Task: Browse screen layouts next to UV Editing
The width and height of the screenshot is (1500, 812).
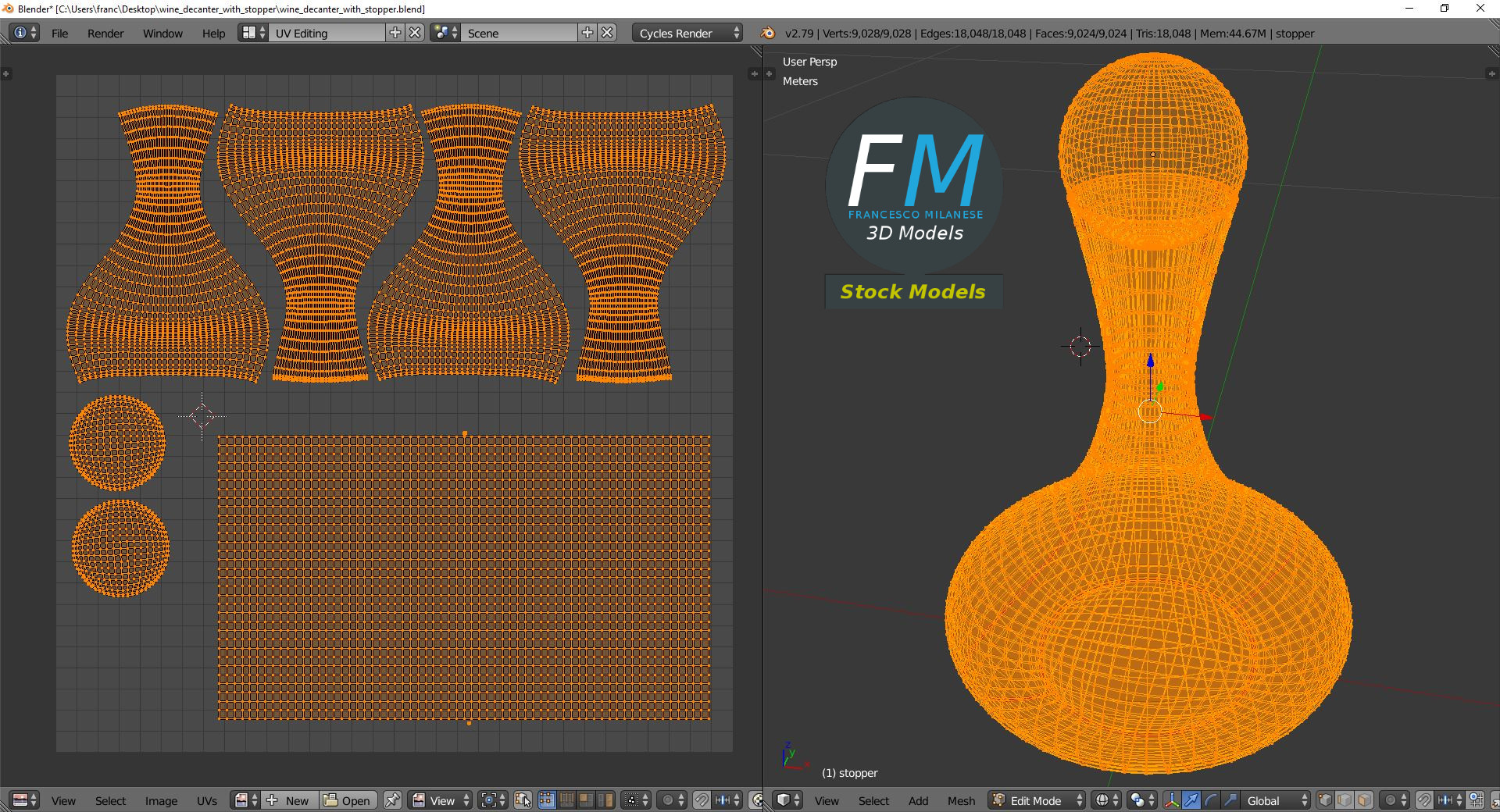Action: pos(253,33)
